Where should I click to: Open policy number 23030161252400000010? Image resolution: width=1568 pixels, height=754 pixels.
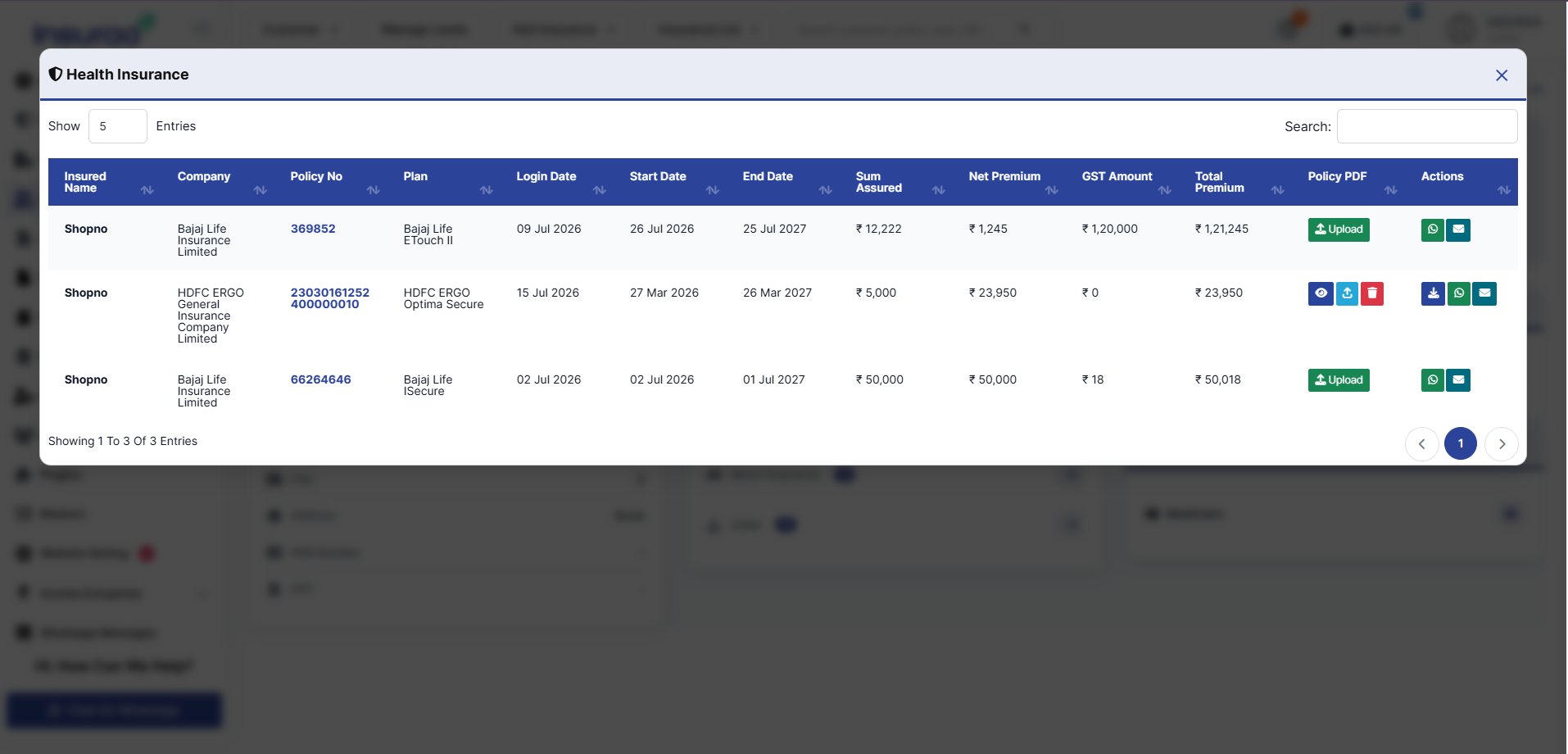[330, 298]
